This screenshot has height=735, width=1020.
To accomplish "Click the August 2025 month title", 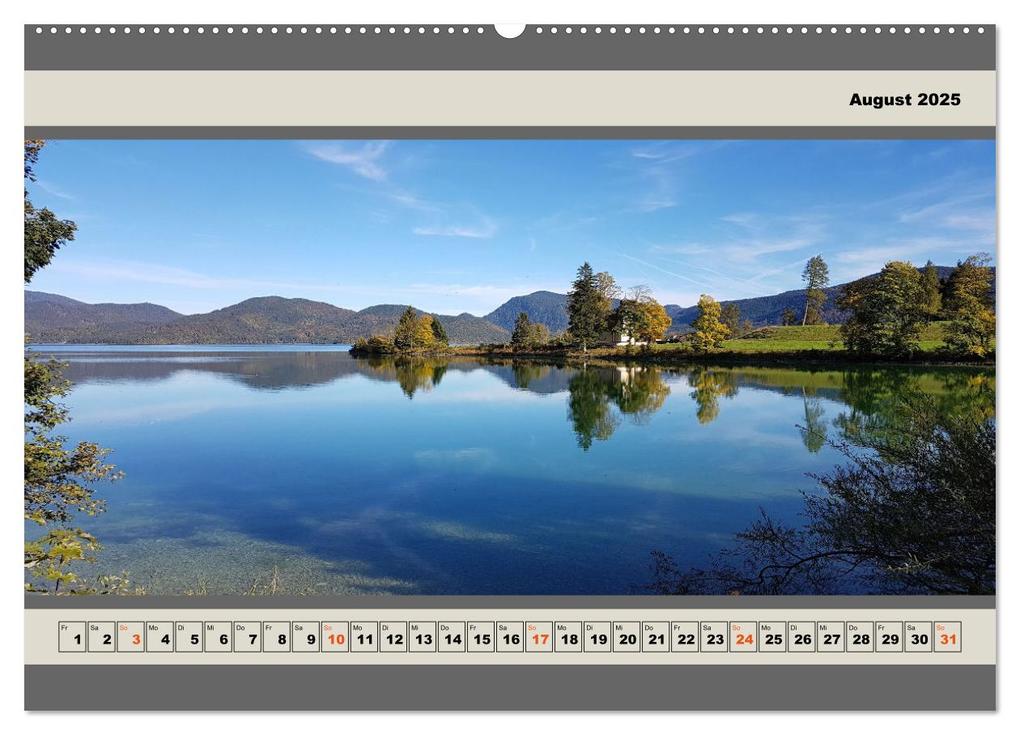I will (x=904, y=100).
